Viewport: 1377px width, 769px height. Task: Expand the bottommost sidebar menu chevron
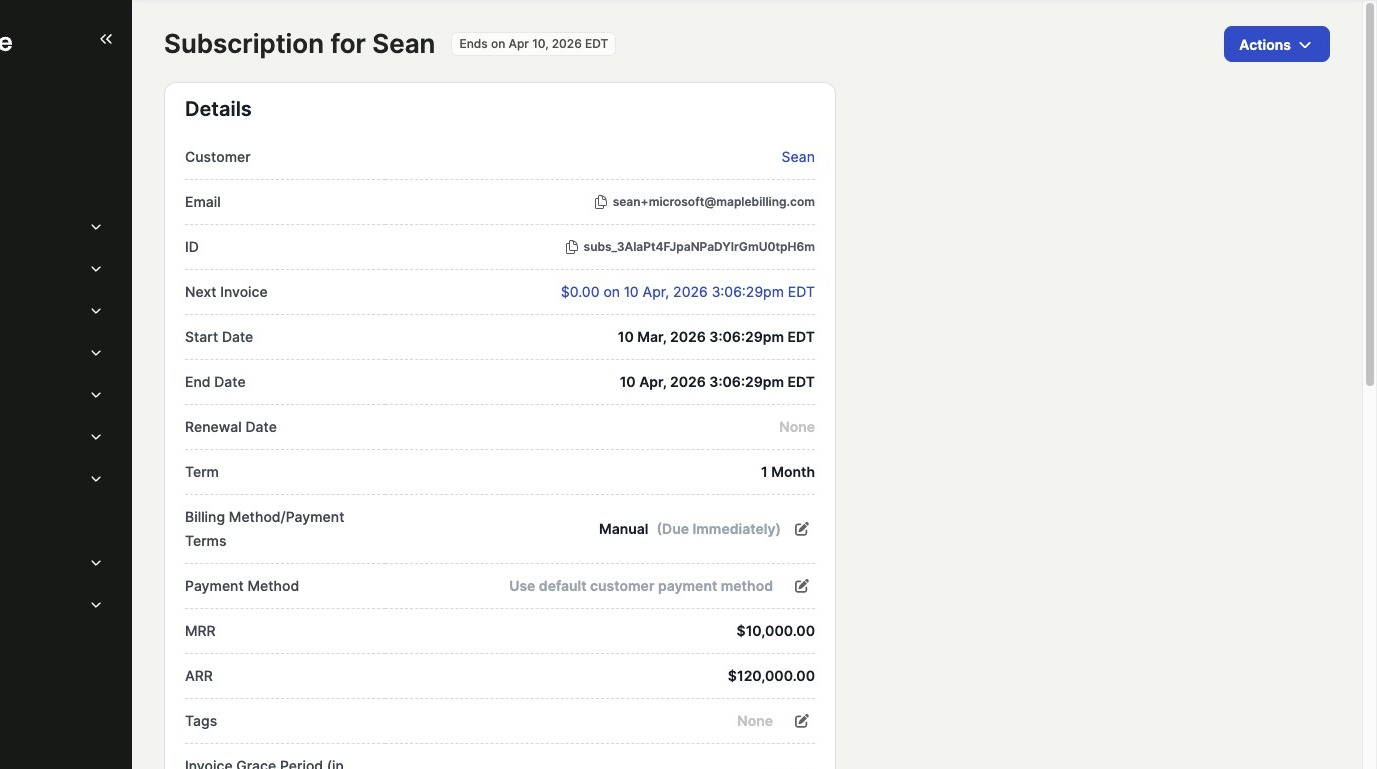(96, 605)
